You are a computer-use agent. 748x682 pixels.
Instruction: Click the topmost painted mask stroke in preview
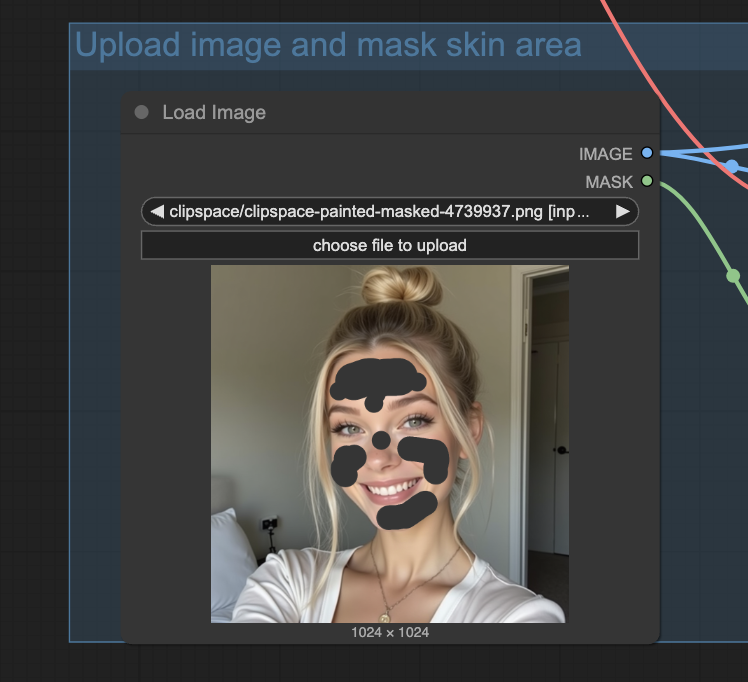(377, 376)
